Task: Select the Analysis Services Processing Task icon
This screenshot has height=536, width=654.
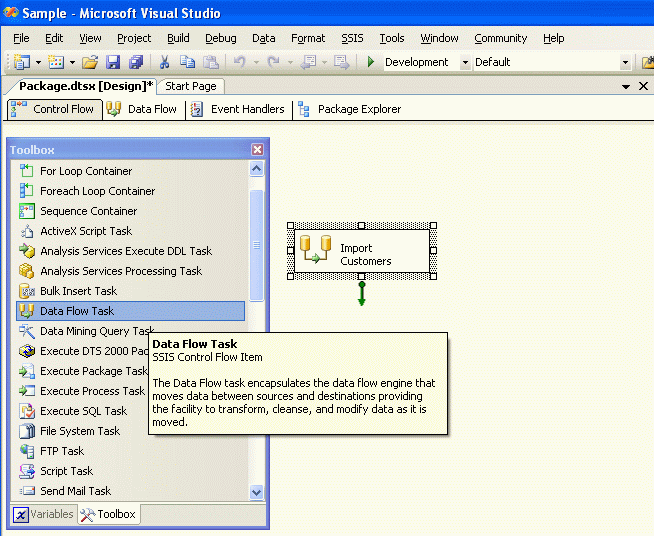Action: click(x=27, y=271)
